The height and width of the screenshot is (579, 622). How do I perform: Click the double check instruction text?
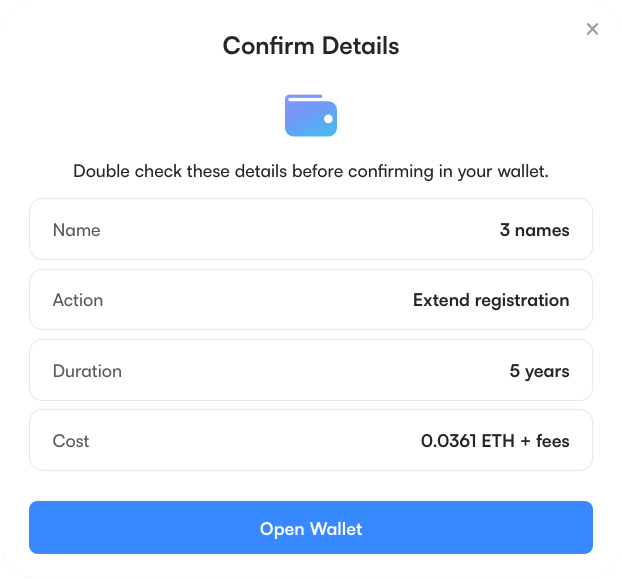pos(311,171)
